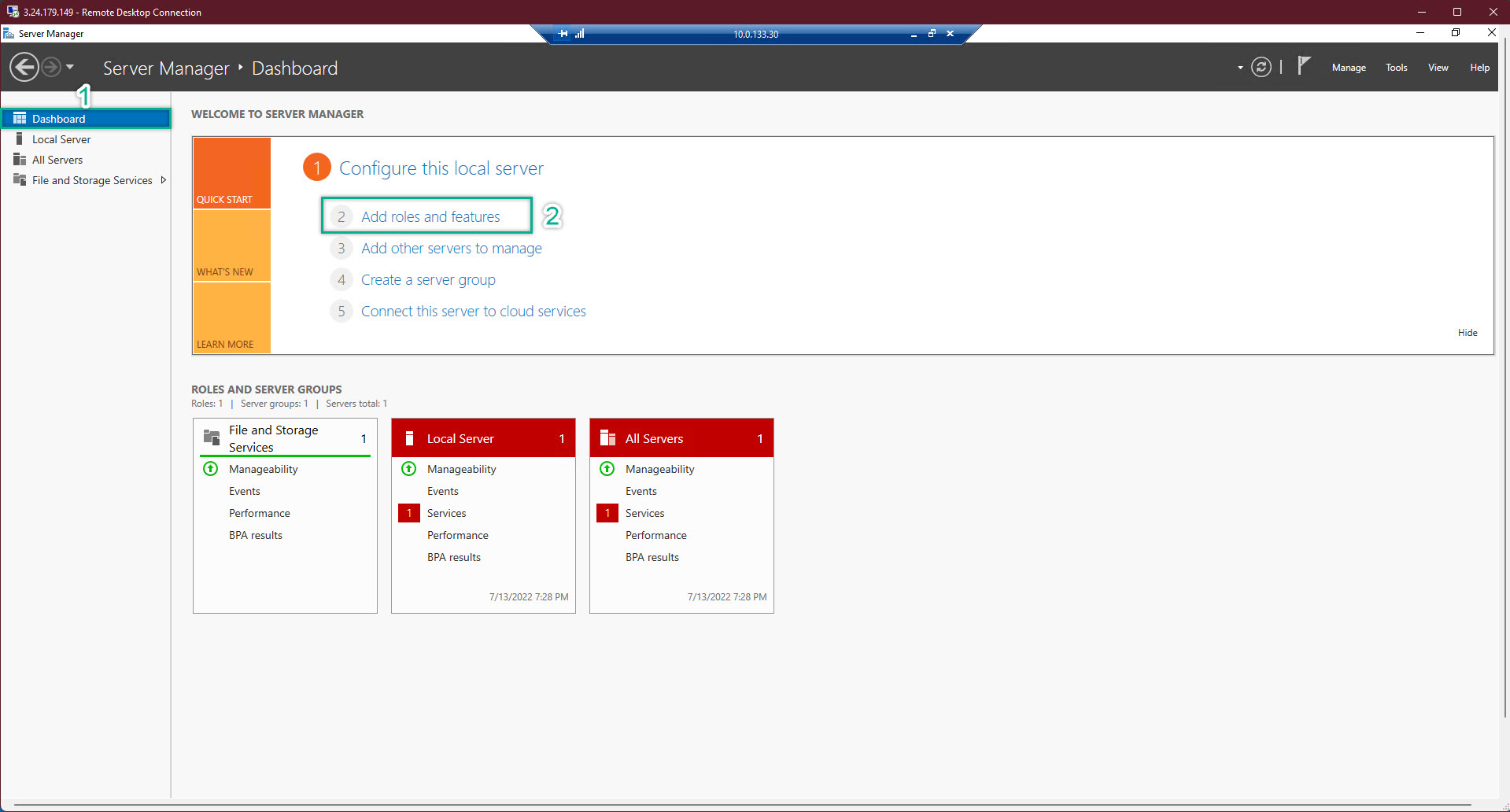Select the QUICK START tile

coord(232,173)
